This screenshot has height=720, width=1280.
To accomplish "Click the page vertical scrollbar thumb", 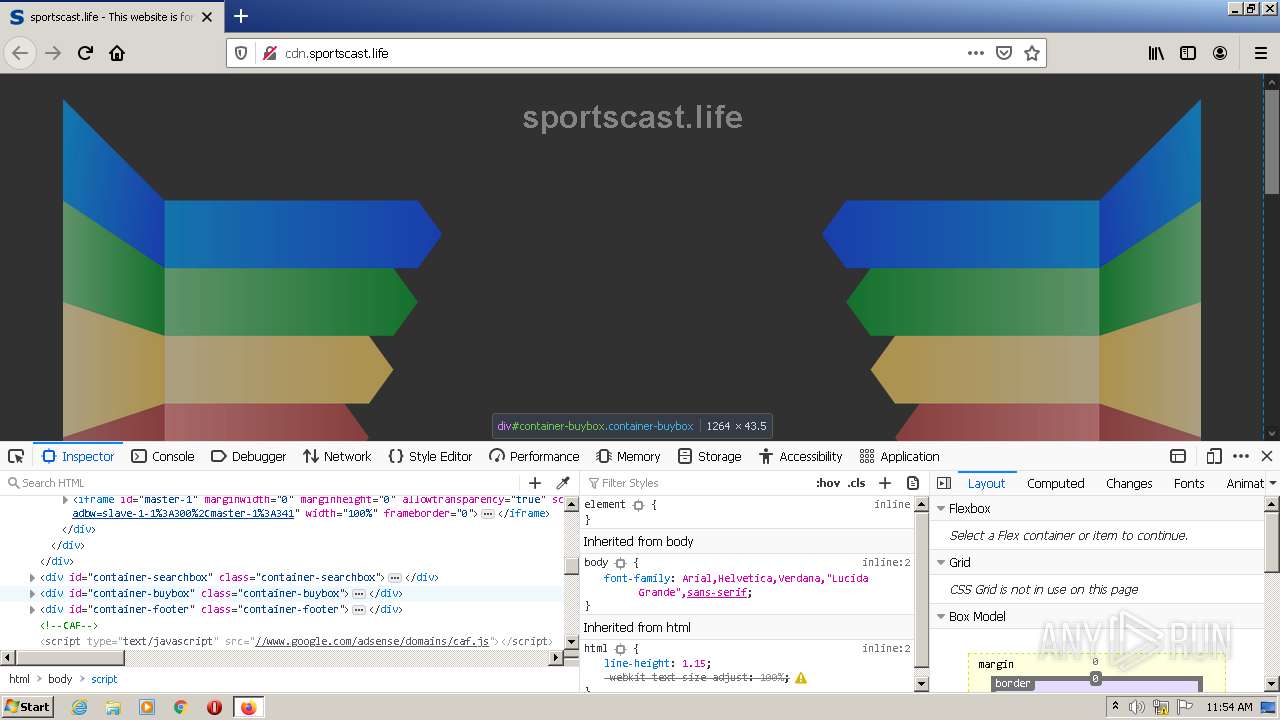I will click(x=1271, y=142).
